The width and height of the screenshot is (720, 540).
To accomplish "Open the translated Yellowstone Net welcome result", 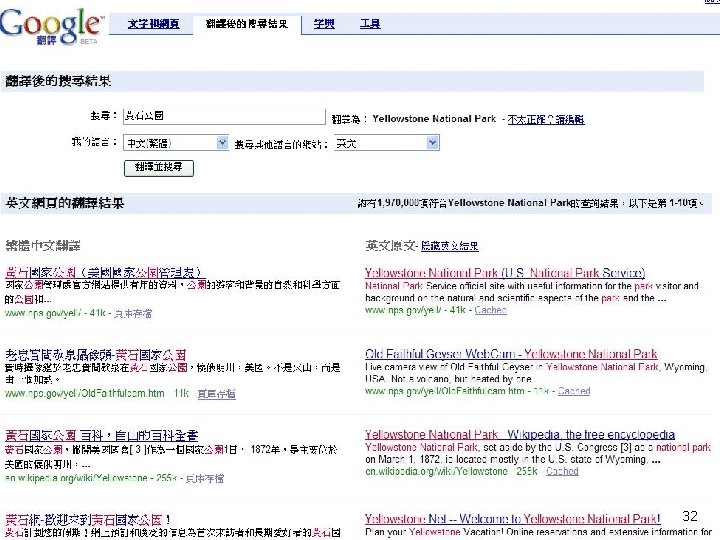I will [88, 520].
